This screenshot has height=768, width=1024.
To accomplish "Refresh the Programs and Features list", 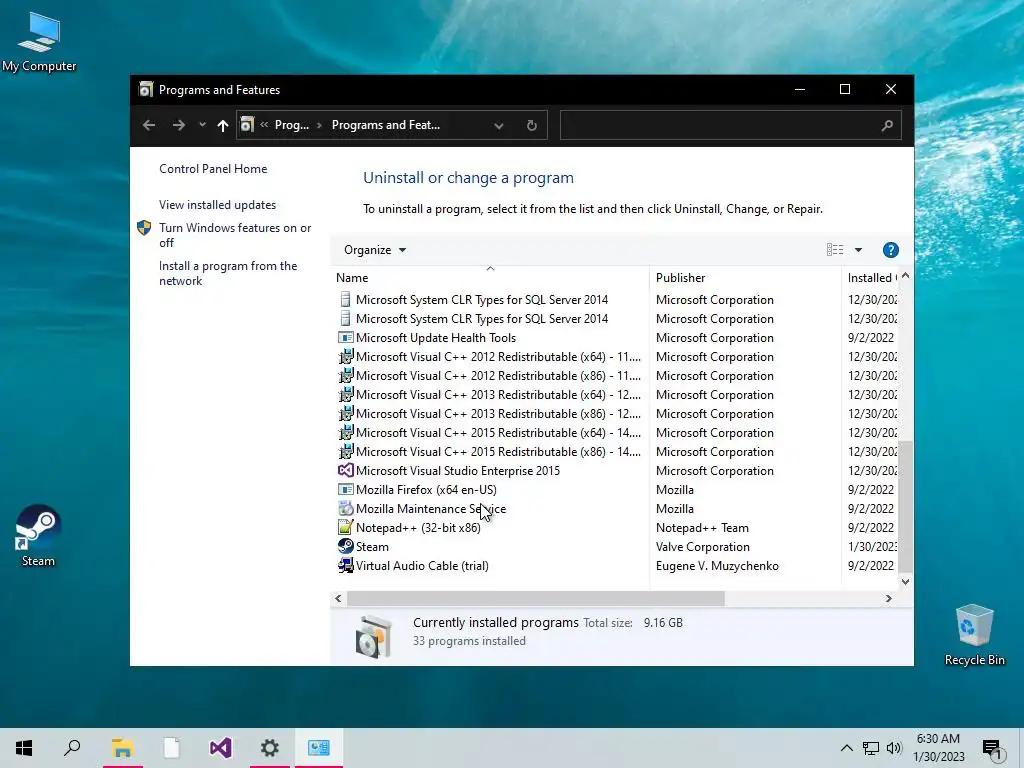I will (532, 125).
